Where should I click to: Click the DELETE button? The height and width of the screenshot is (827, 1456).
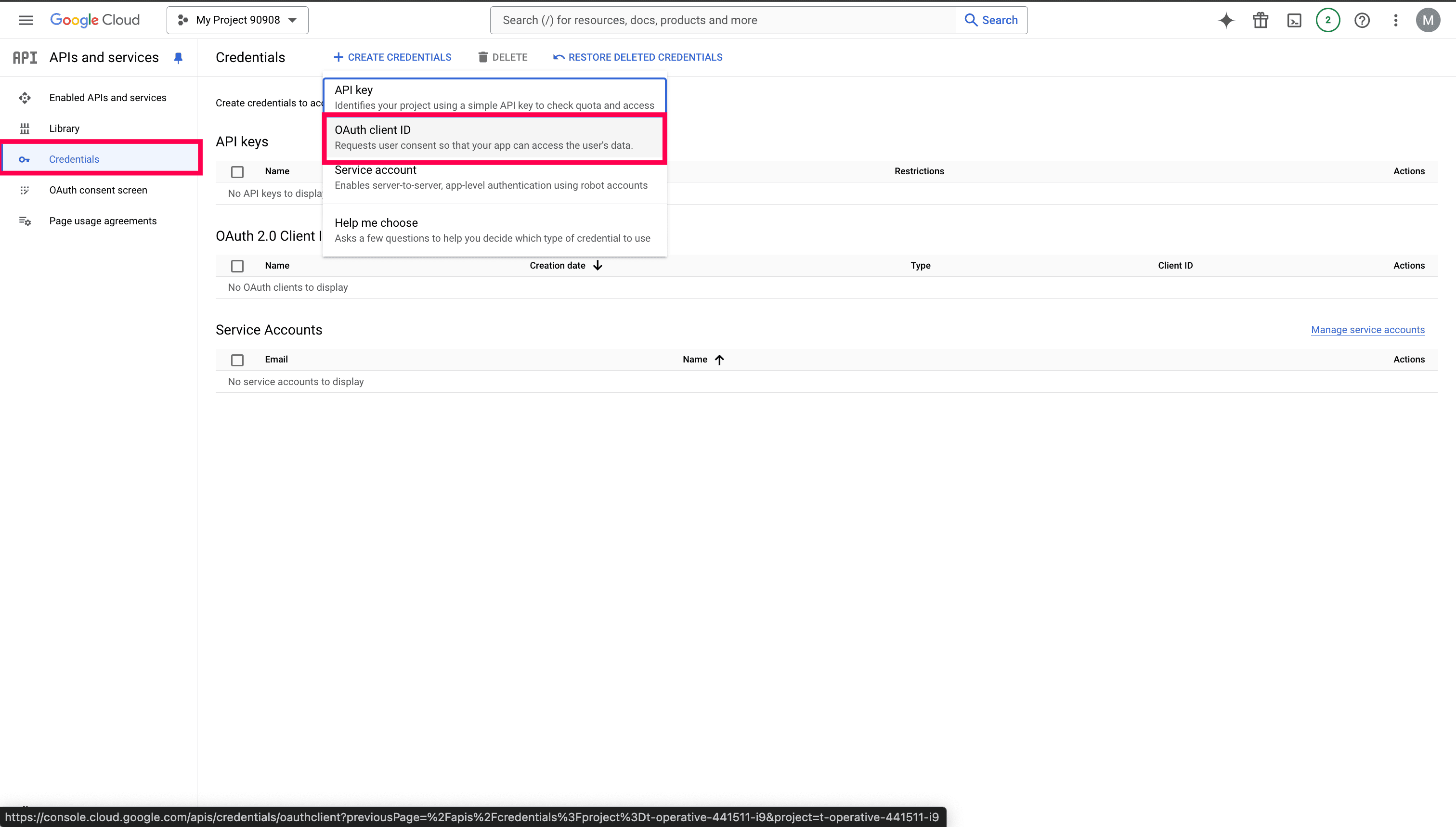coord(503,57)
